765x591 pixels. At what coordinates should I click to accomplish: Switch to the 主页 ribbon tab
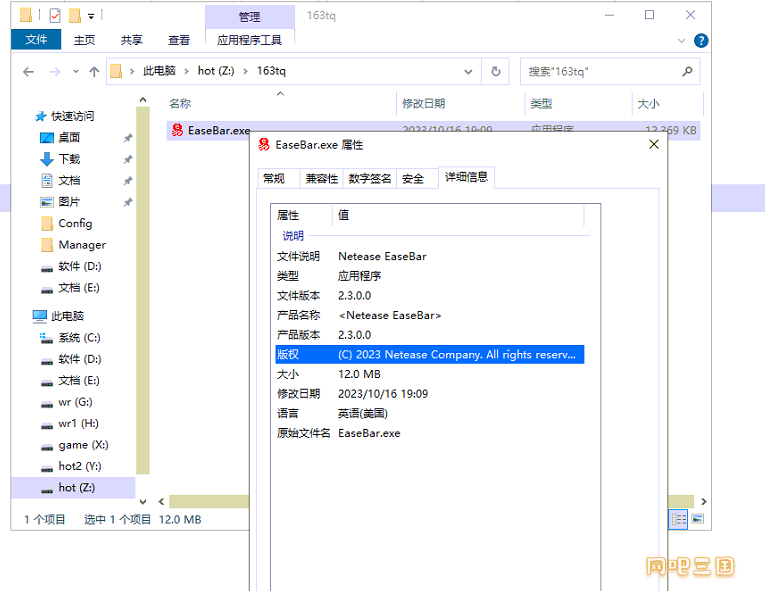pyautogui.click(x=84, y=40)
